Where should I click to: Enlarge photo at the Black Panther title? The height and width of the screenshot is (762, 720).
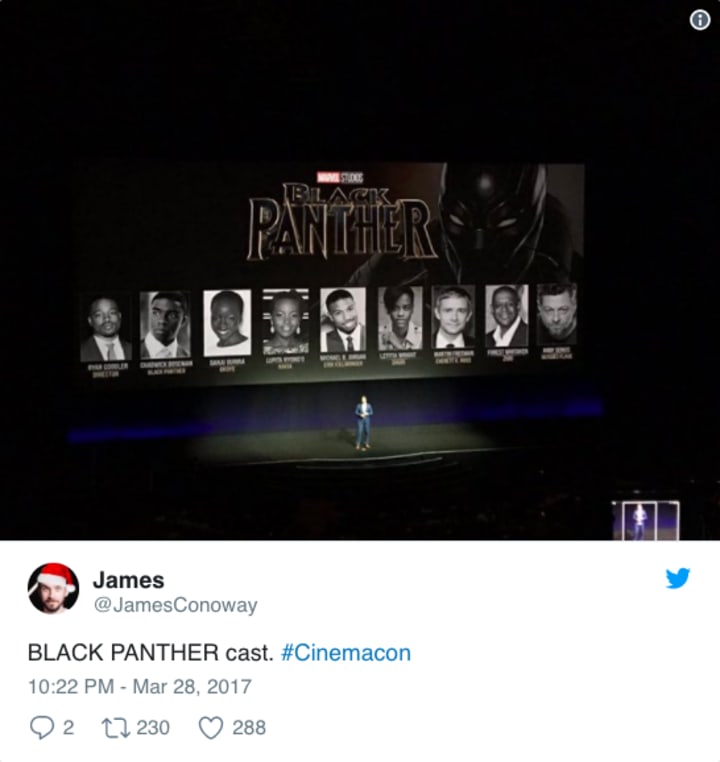tap(342, 223)
